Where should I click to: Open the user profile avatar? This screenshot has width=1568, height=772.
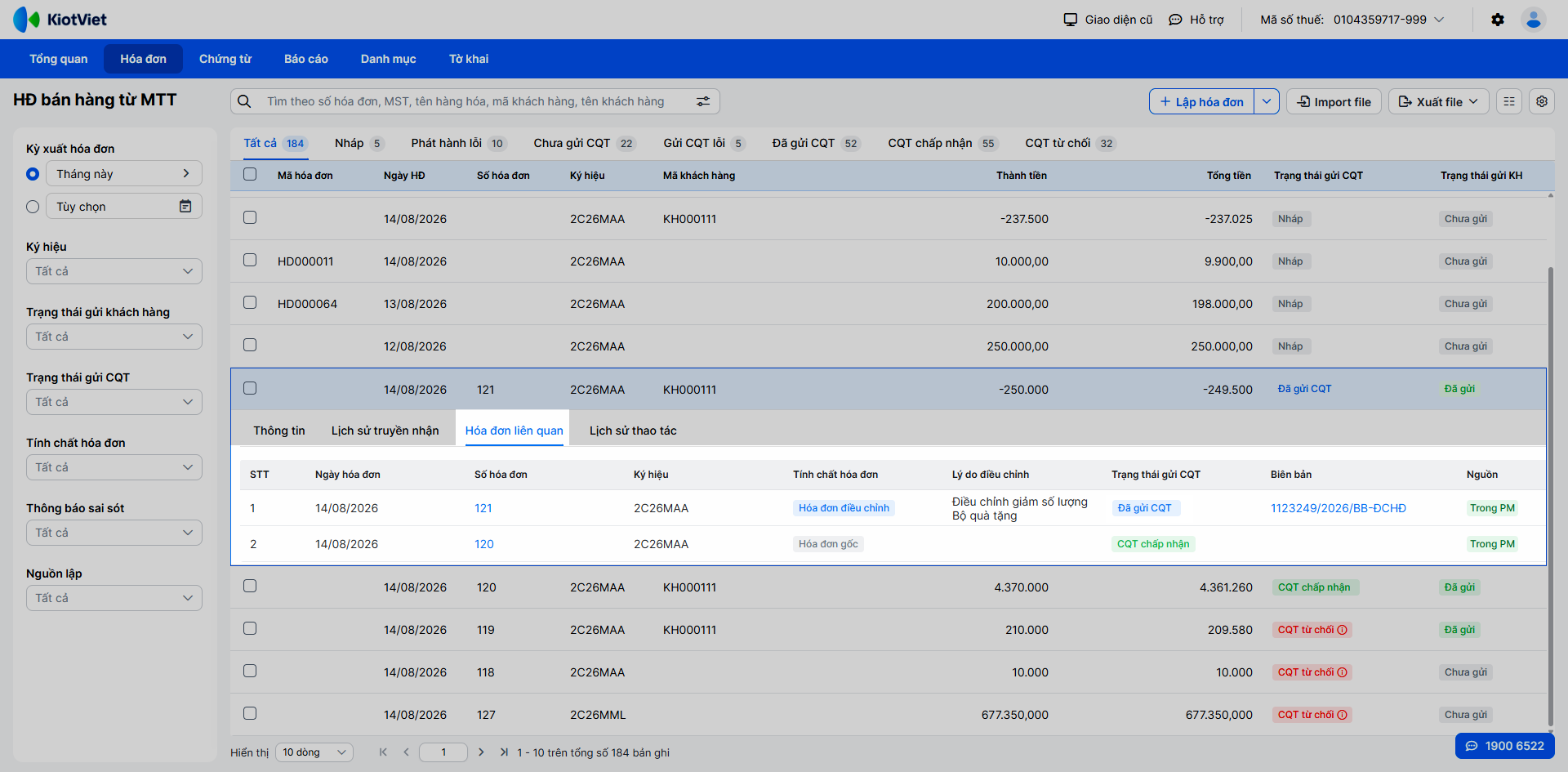click(x=1533, y=20)
